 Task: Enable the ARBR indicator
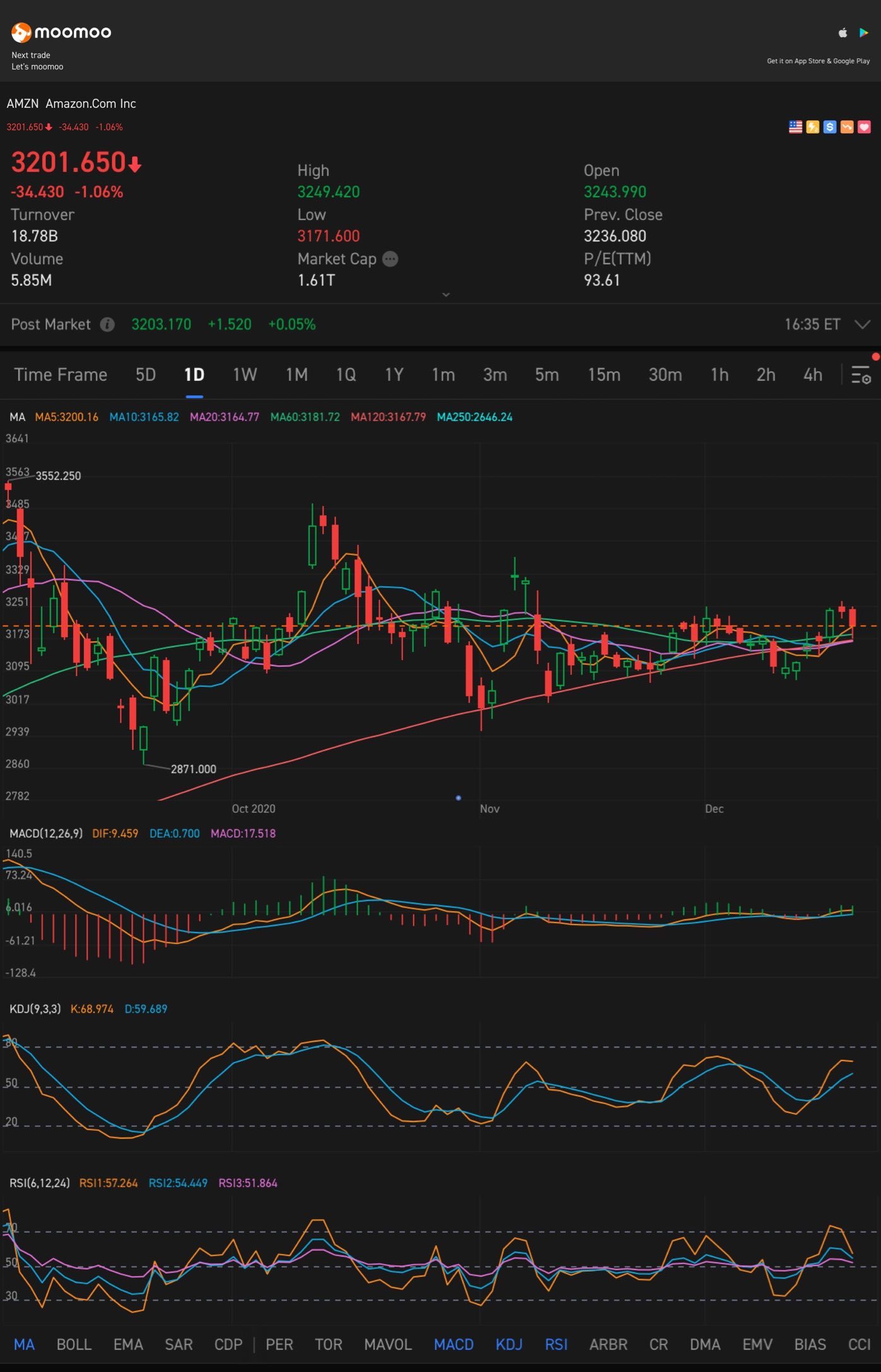tap(608, 1344)
